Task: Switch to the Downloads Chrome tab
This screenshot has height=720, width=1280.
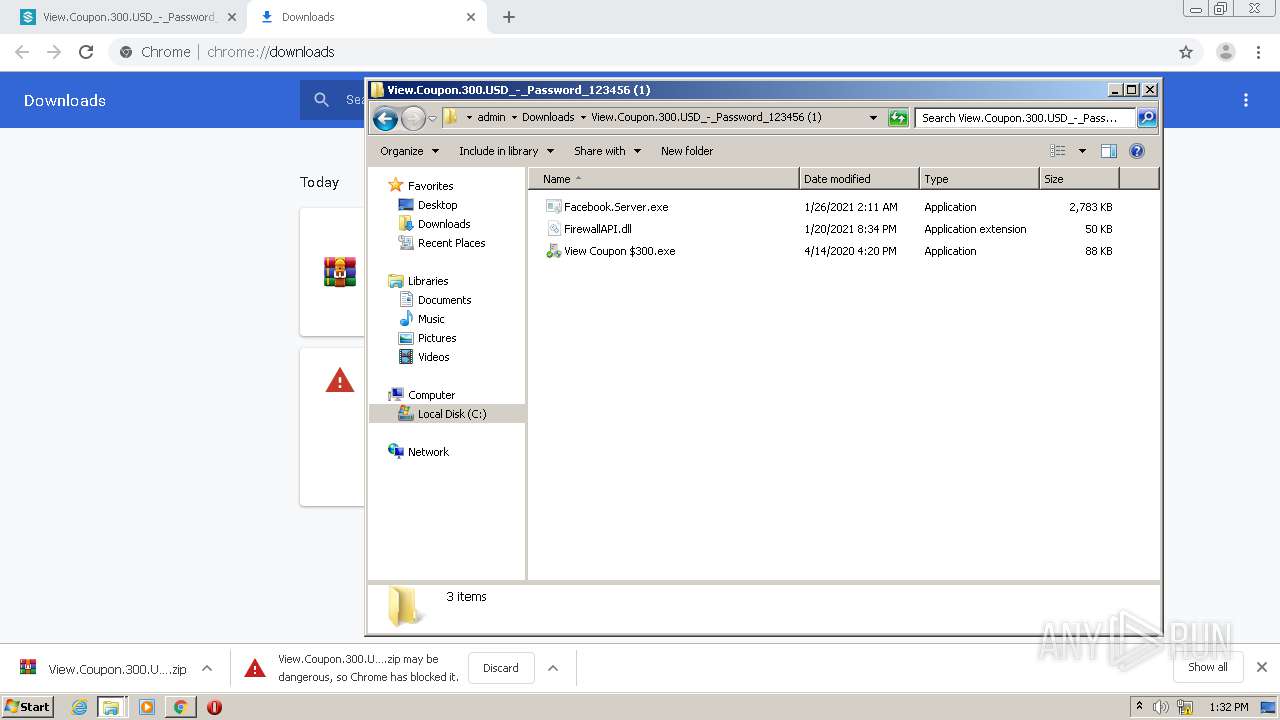Action: click(x=365, y=17)
